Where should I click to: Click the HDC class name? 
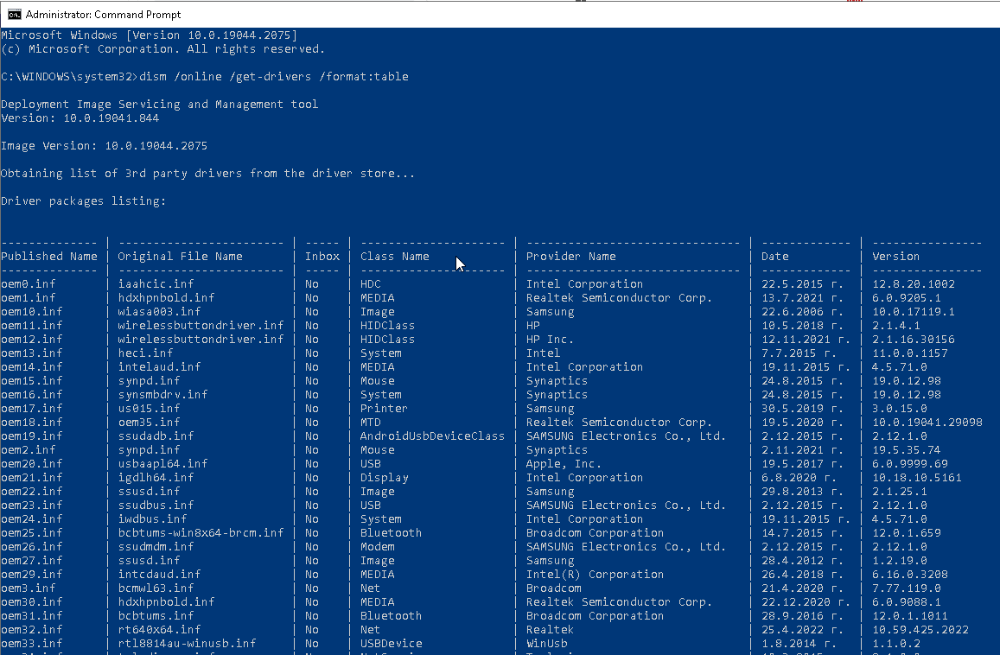(x=370, y=284)
